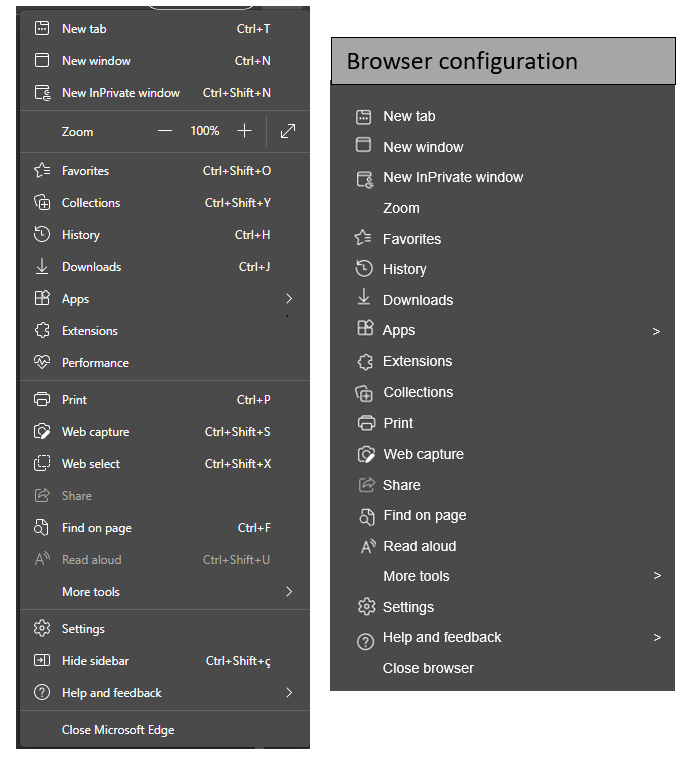Click Help question mark icon in Edge menu
This screenshot has height=776, width=691.
[42, 692]
